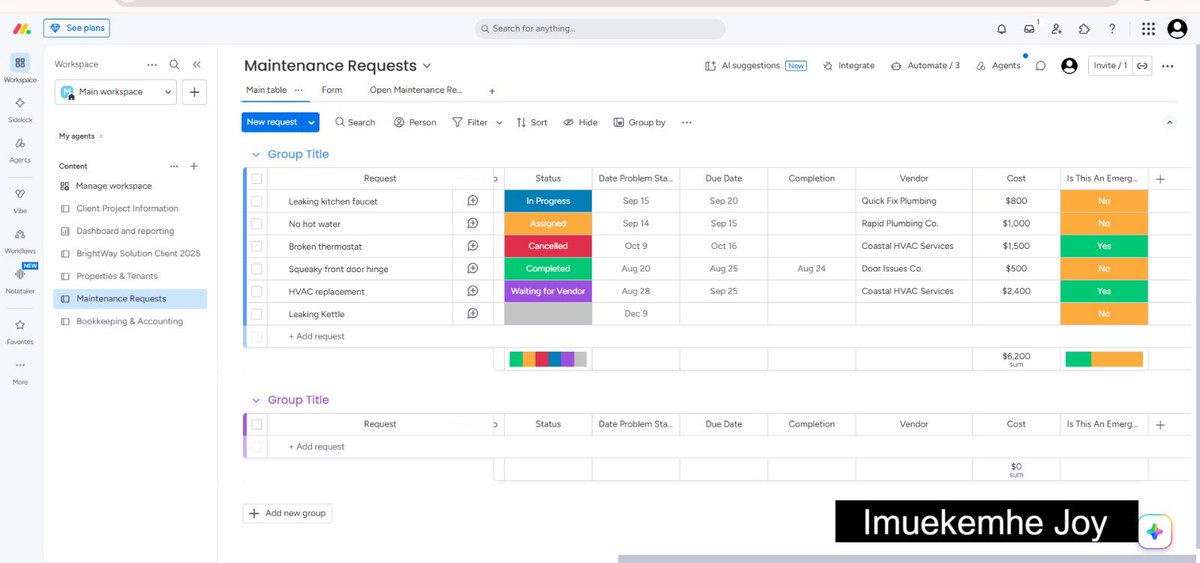Open Sidekick in the left rail
The image size is (1200, 563).
pyautogui.click(x=20, y=108)
